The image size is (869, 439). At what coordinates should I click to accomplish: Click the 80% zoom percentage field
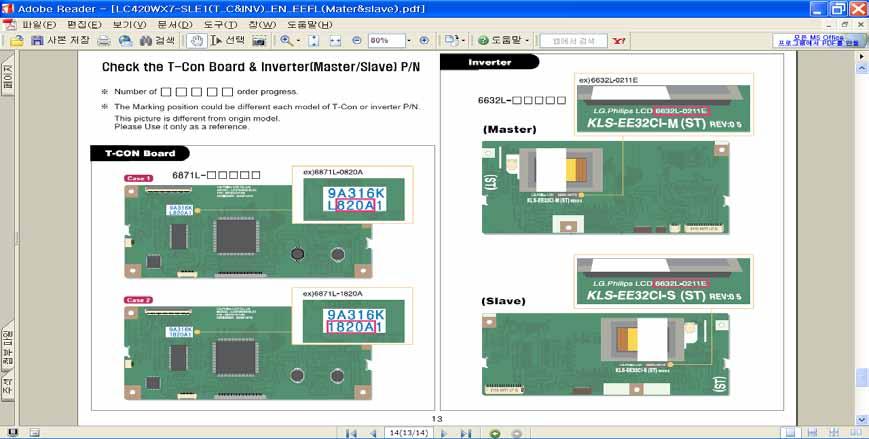[386, 40]
